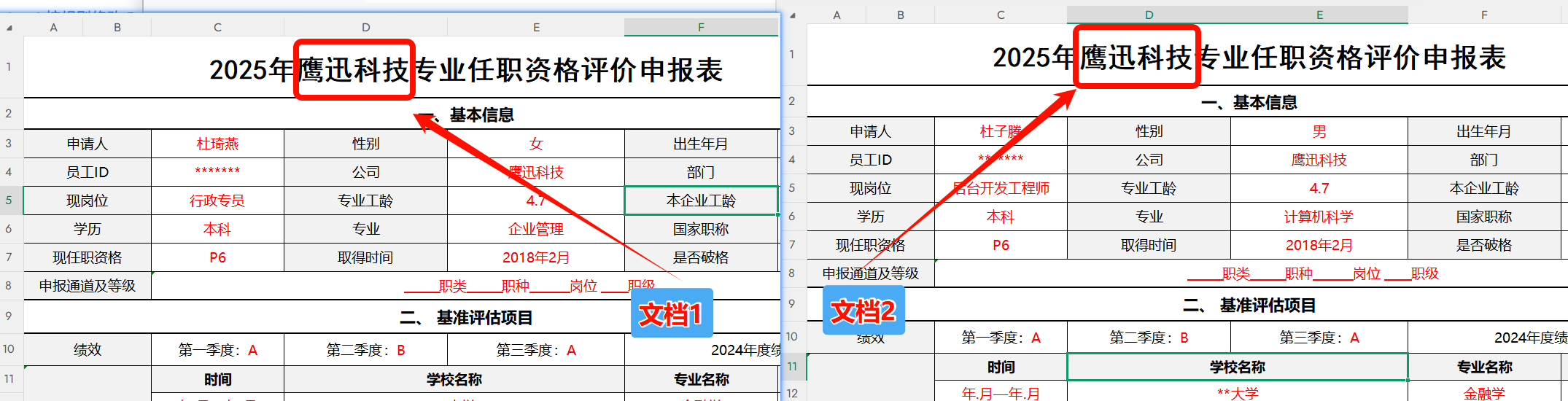This screenshot has height=401, width=1568.
Task: Click 申请人 label in left spreadsheet
Action: pos(88,144)
